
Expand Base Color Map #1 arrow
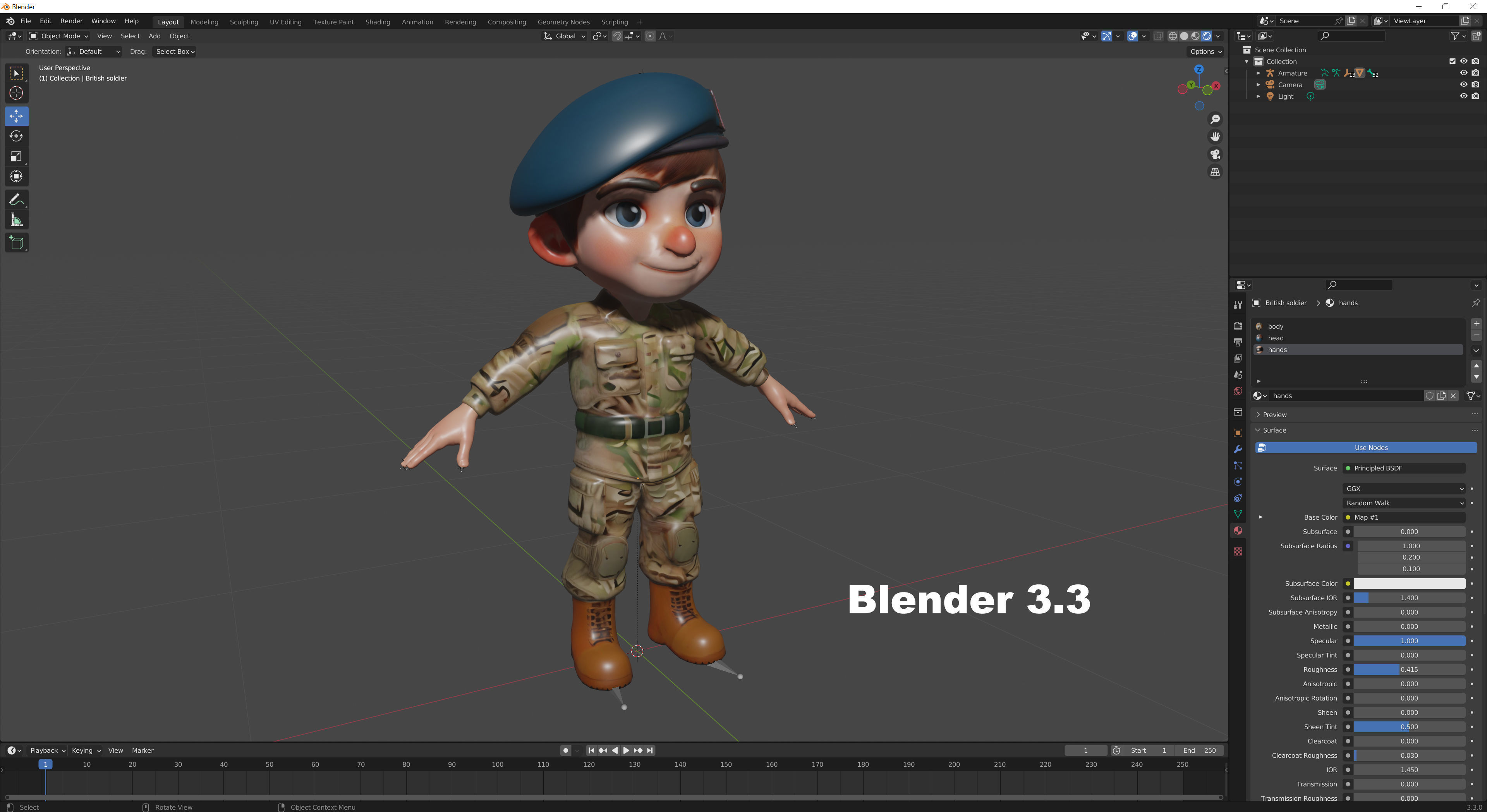click(1261, 518)
